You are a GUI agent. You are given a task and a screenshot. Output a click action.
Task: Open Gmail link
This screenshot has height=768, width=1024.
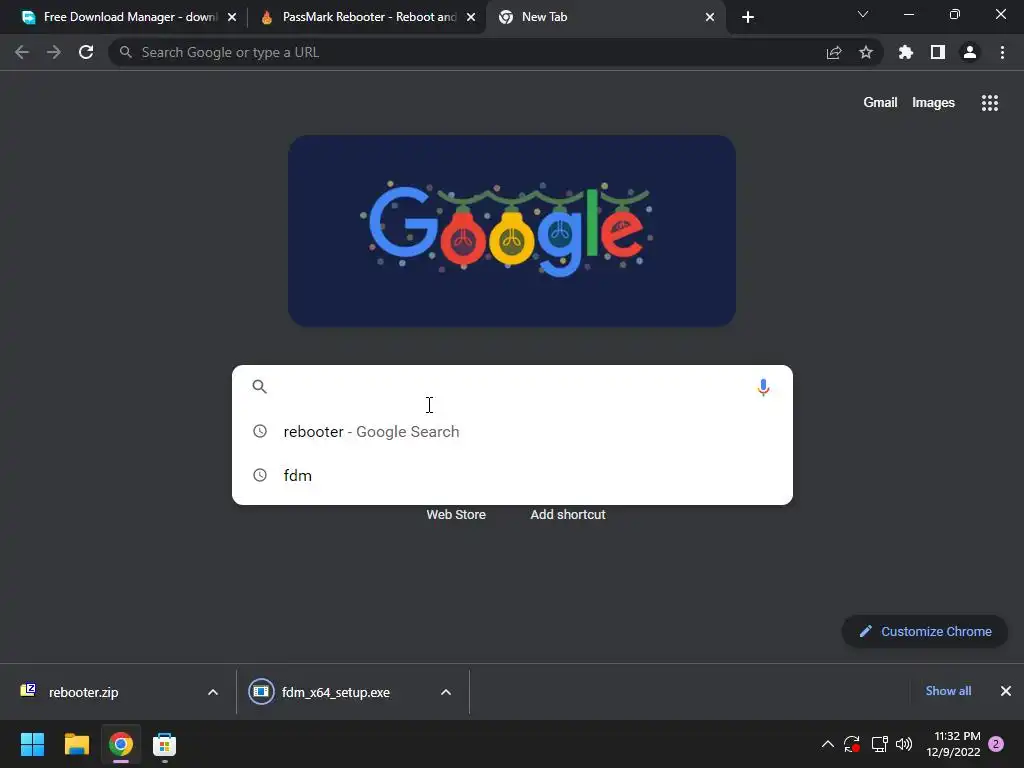[880, 103]
